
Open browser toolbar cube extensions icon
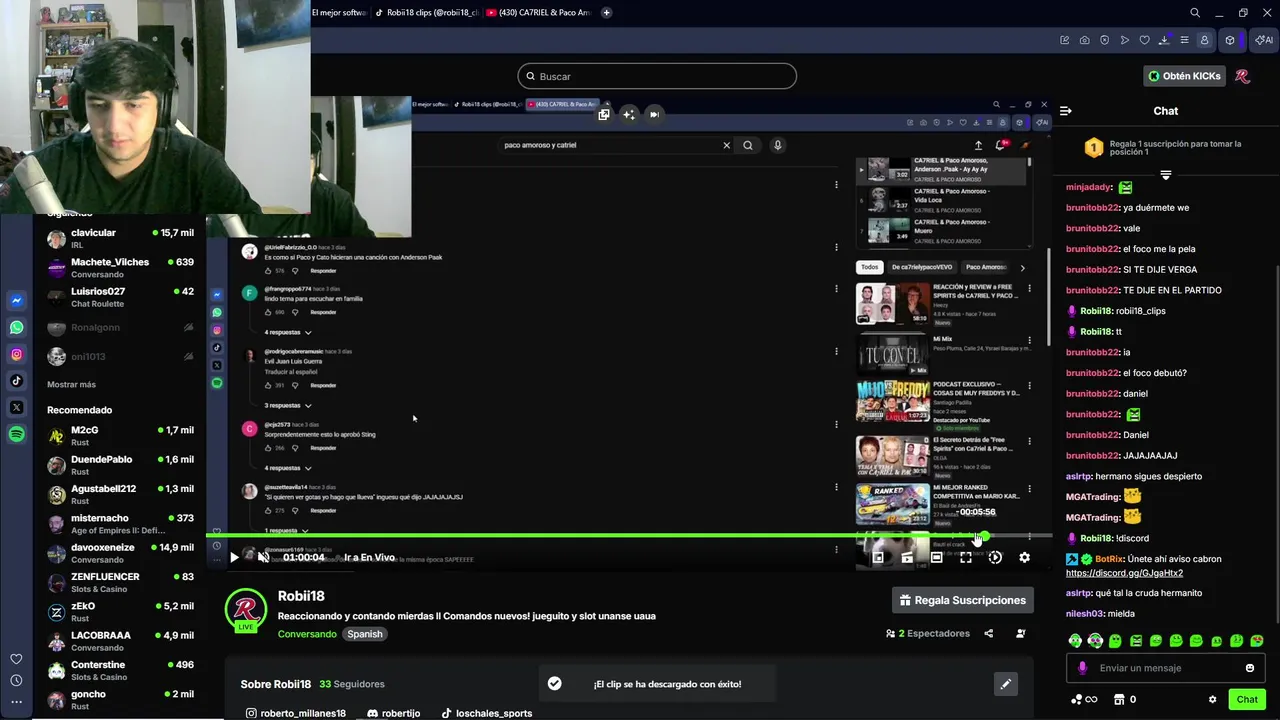[x=1230, y=40]
